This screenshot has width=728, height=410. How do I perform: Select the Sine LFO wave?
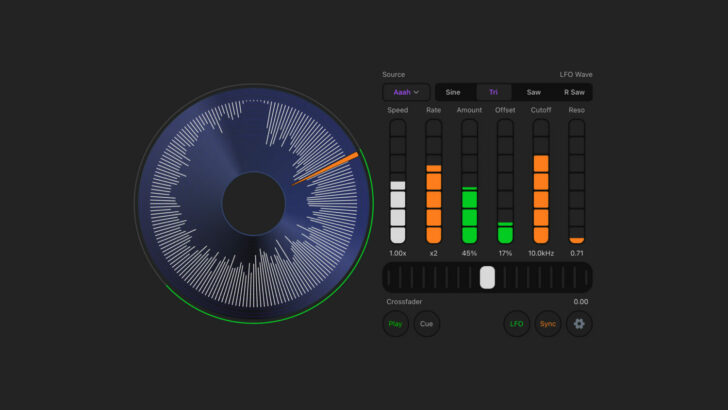[x=453, y=92]
